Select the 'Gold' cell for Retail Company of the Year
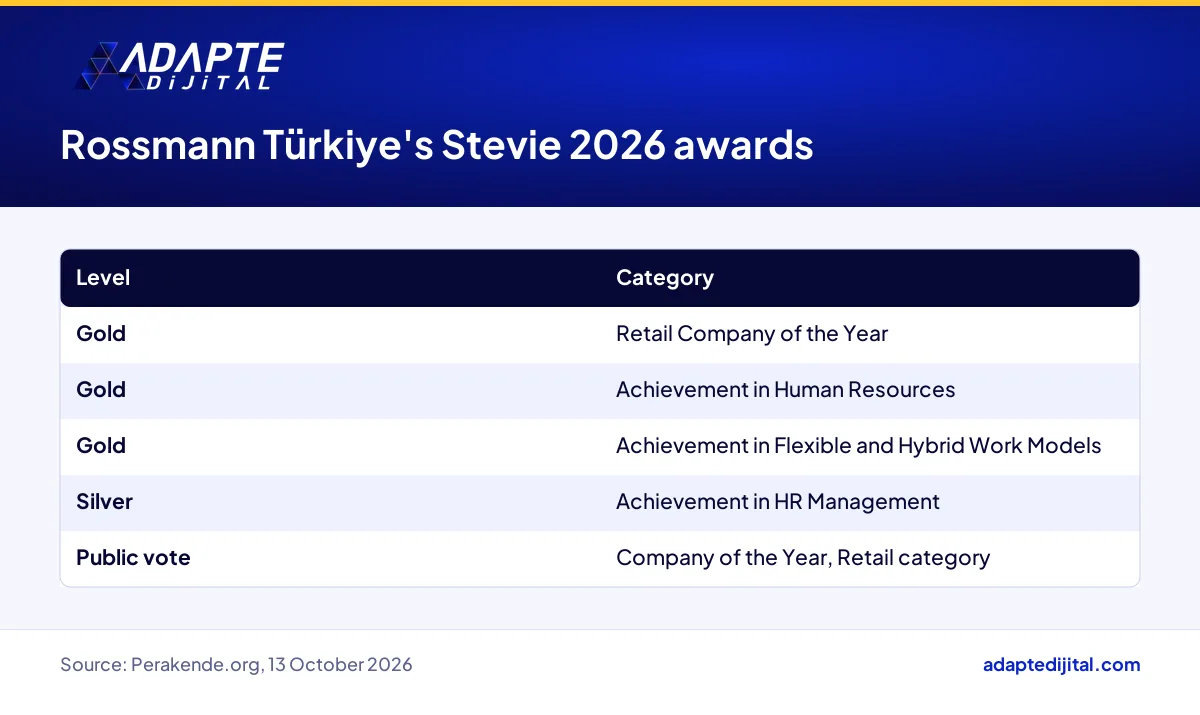Image resolution: width=1200 pixels, height=715 pixels. pyautogui.click(x=101, y=334)
